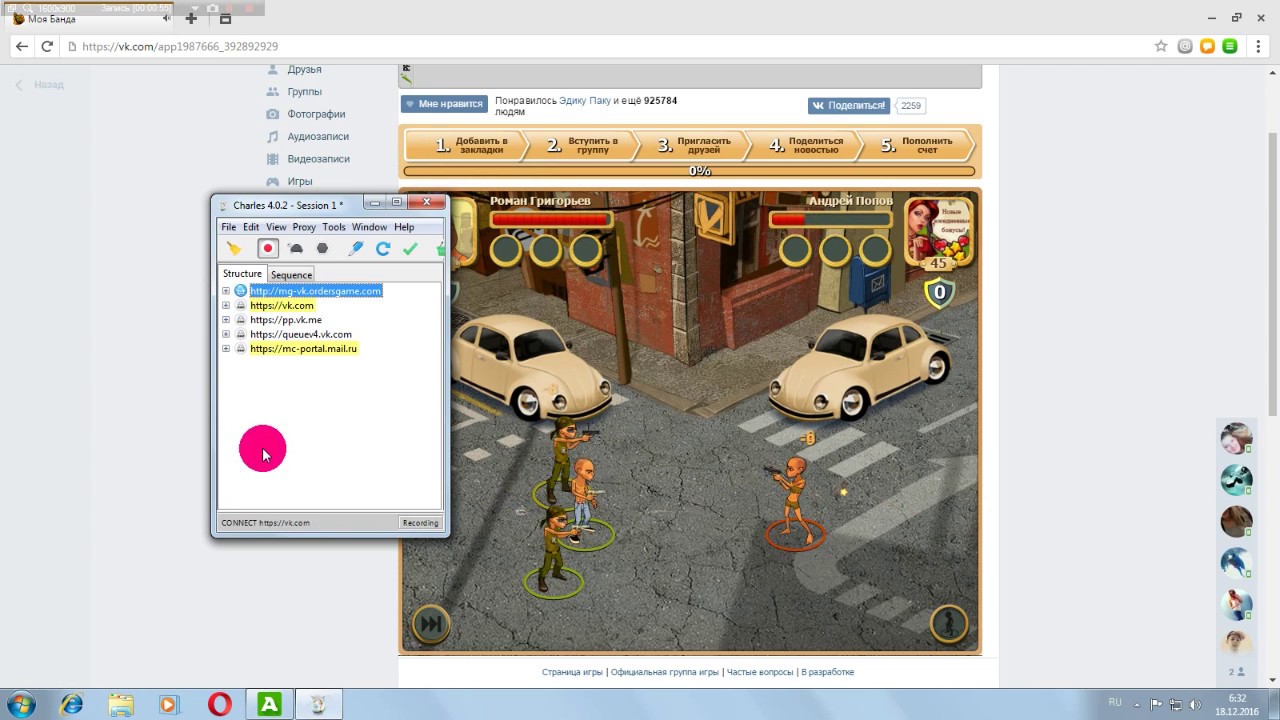Open a new tab with the plus icon
Image resolution: width=1280 pixels, height=720 pixels.
click(191, 18)
